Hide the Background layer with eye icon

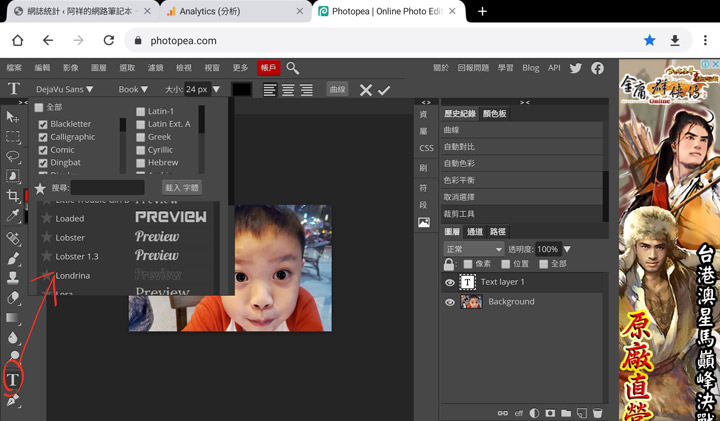pos(450,302)
